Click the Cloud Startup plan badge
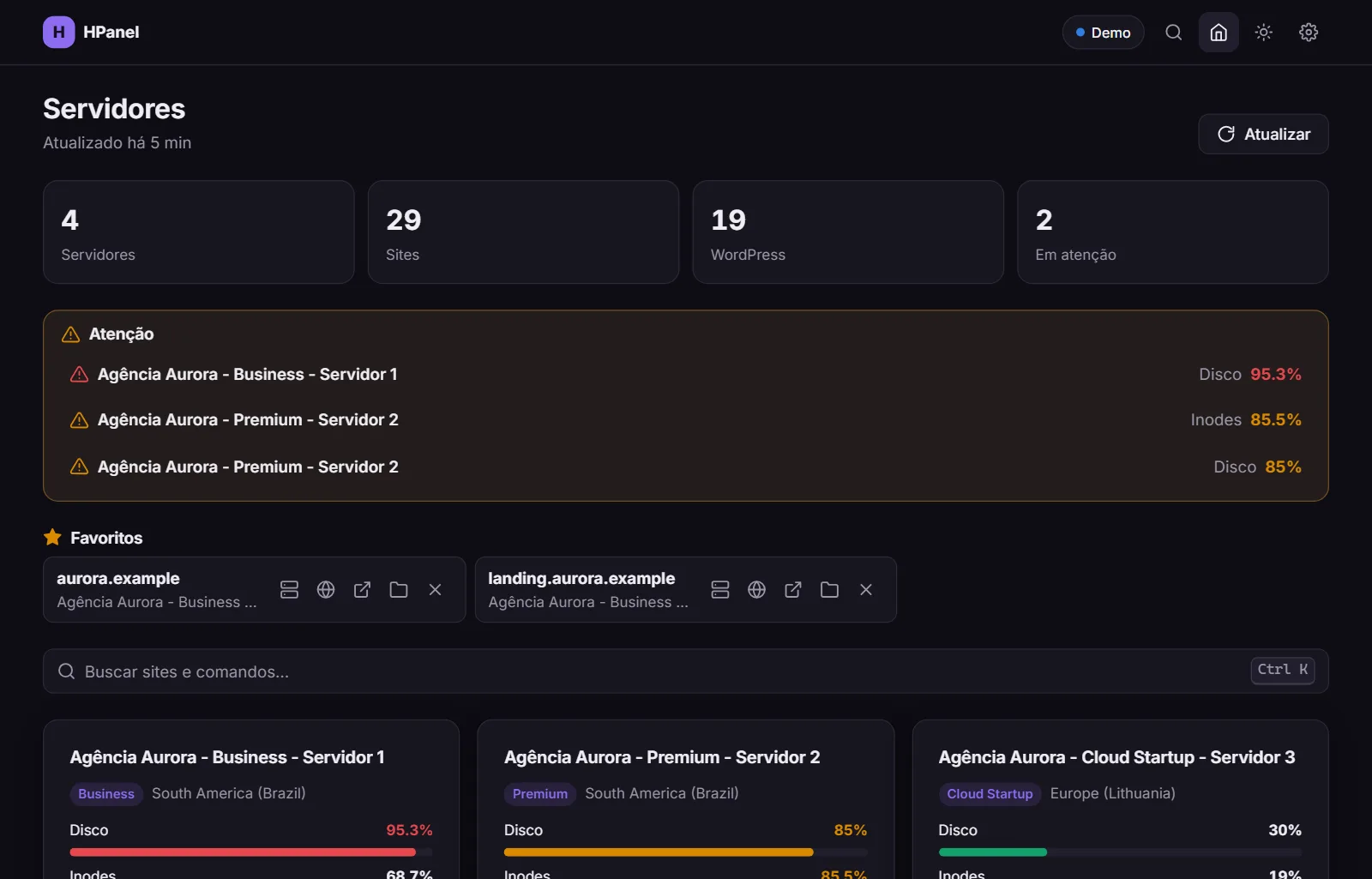1372x879 pixels. coord(990,794)
